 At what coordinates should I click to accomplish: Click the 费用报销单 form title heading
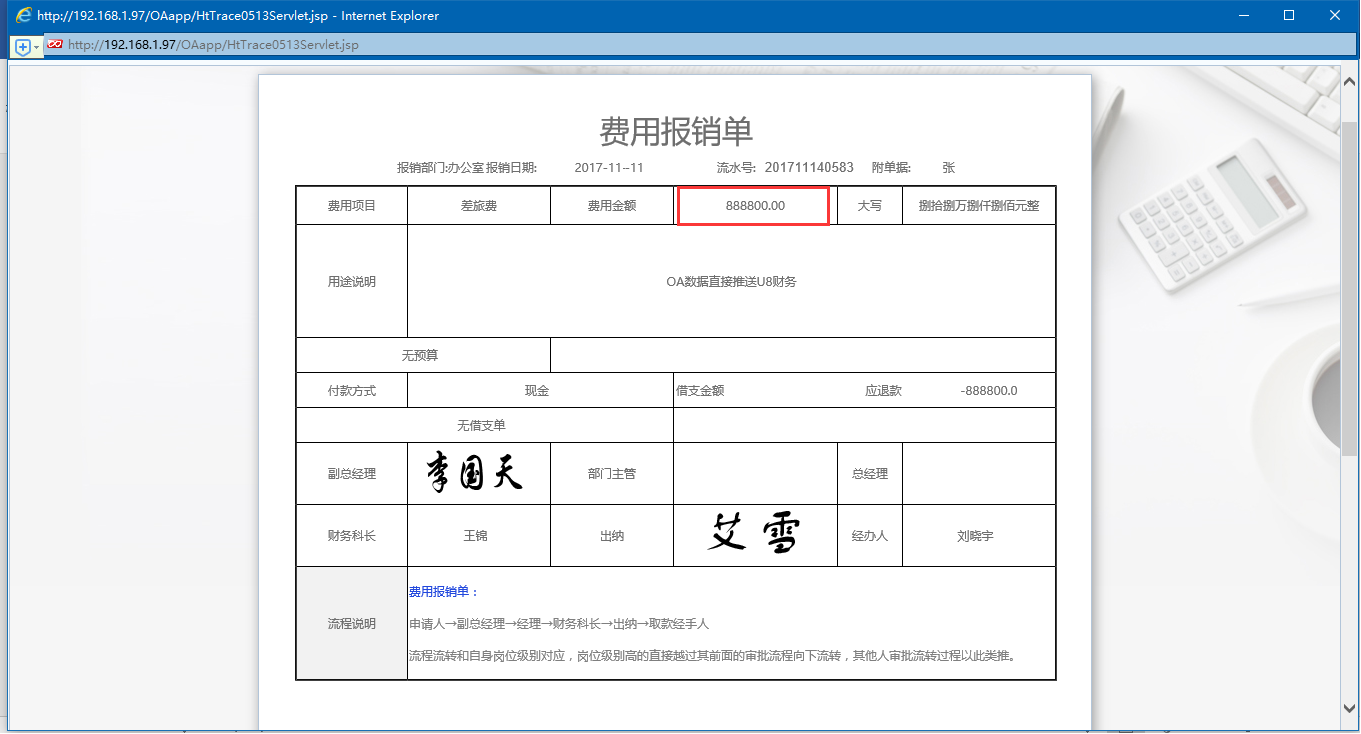[x=675, y=131]
